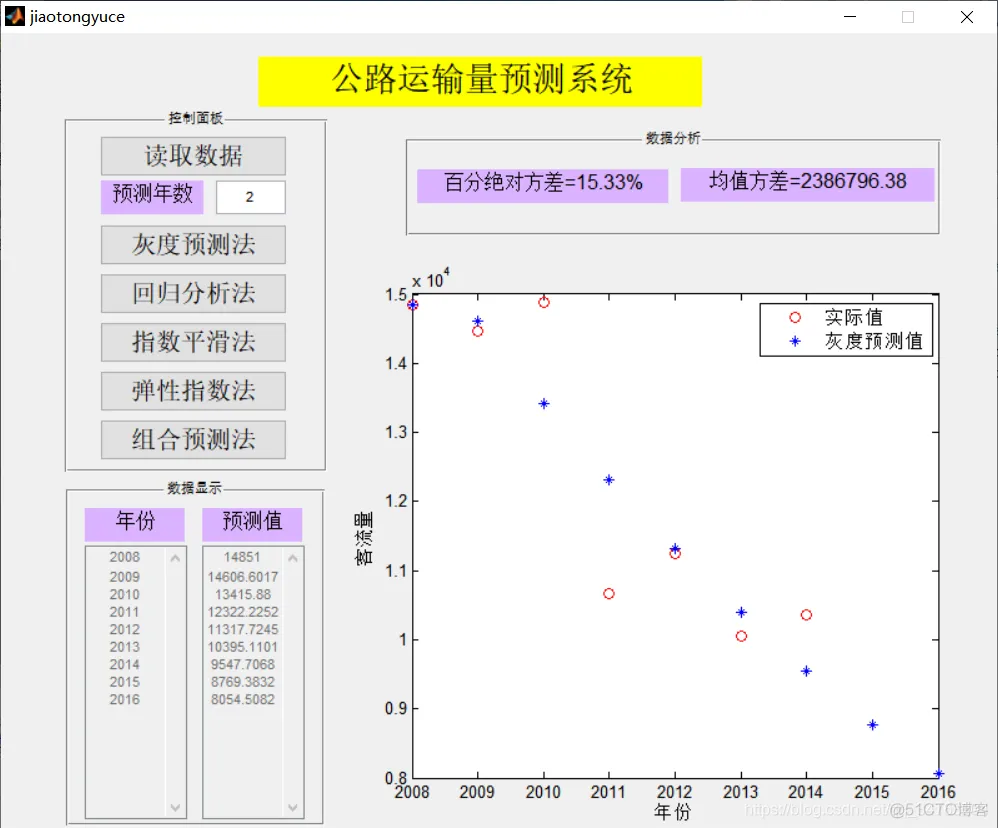Select the 回归分析法 (Regression Analysis) button

click(192, 293)
